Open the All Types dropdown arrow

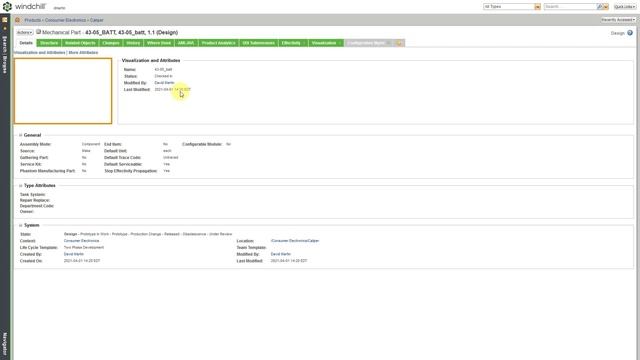(538, 7)
